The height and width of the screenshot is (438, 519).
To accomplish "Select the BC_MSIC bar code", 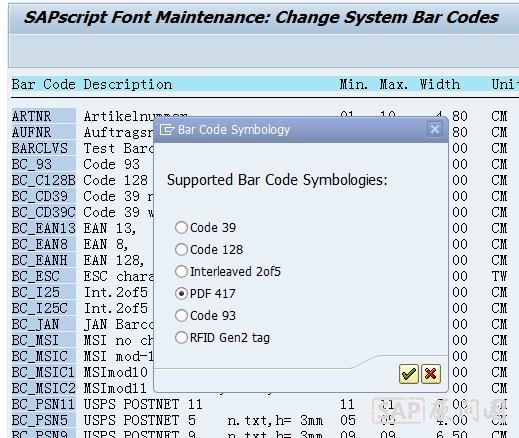I will [x=44, y=356].
